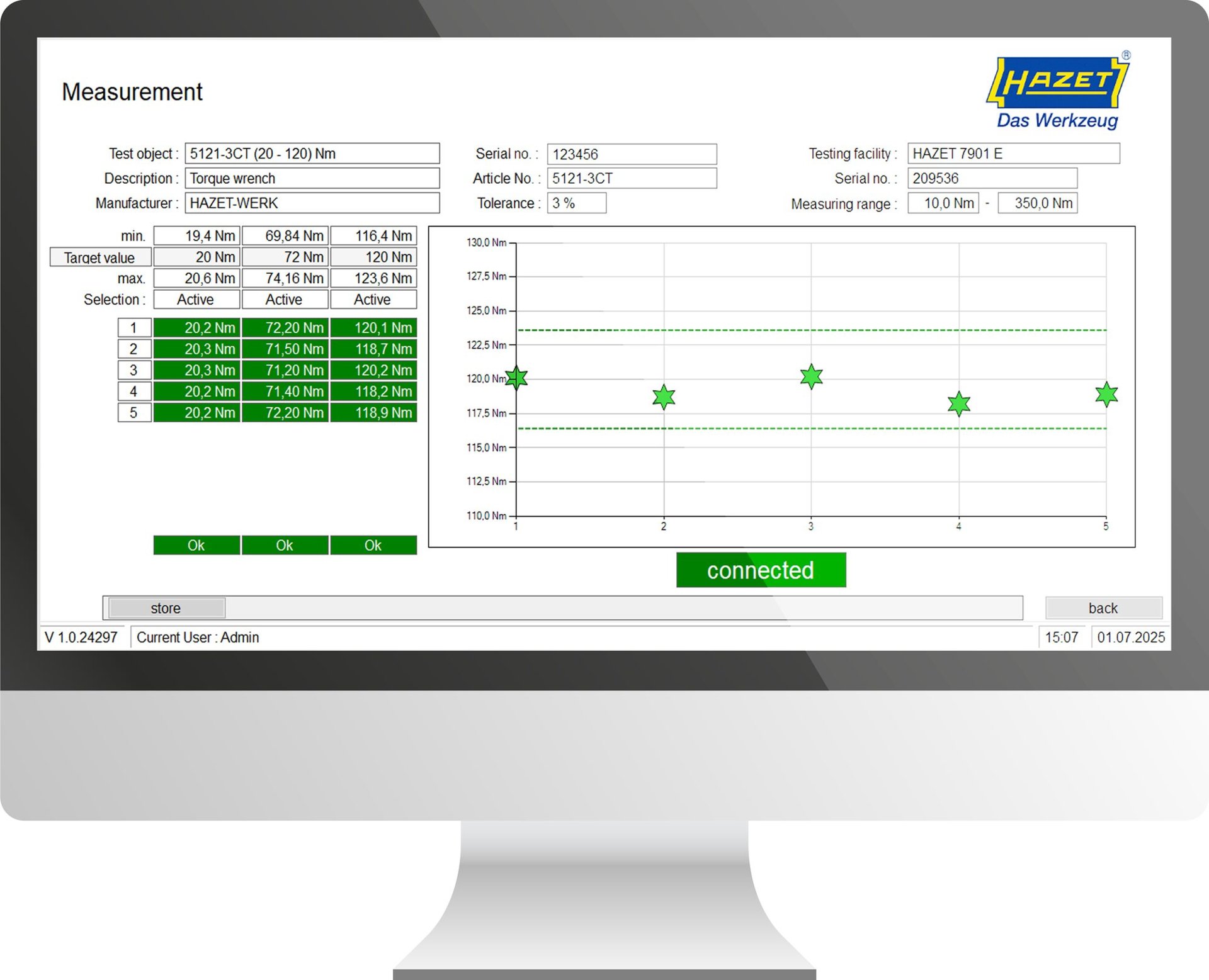
Task: Click the Ok result under the 20 Nm column
Action: pos(196,545)
